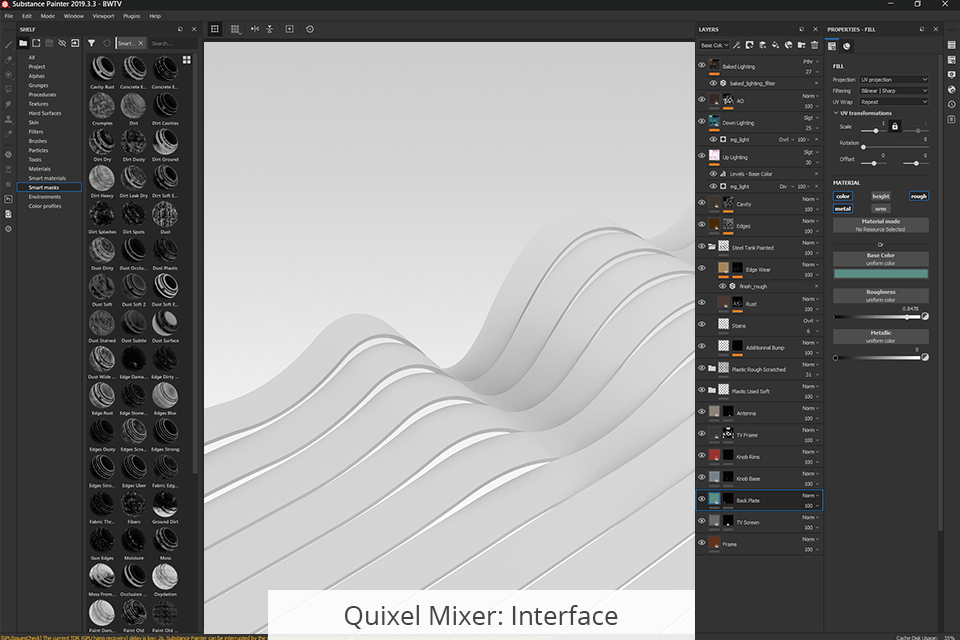
Task: Toggle horizontal symmetry icon in top toolbar
Action: click(x=255, y=29)
